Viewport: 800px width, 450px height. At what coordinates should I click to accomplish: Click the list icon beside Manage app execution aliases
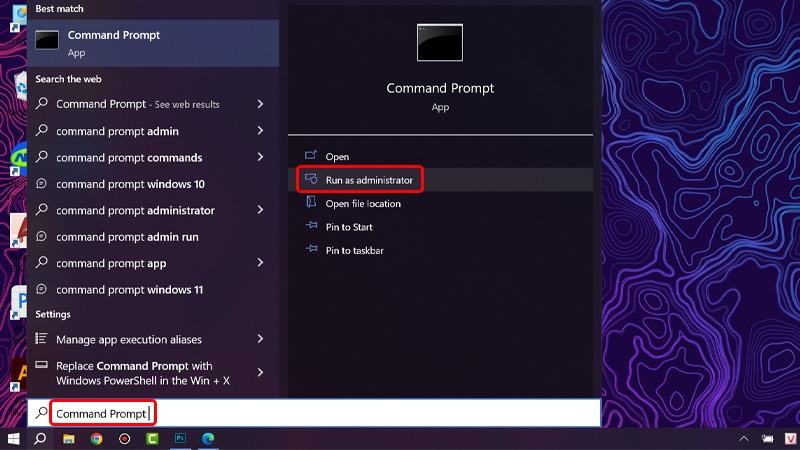point(41,338)
